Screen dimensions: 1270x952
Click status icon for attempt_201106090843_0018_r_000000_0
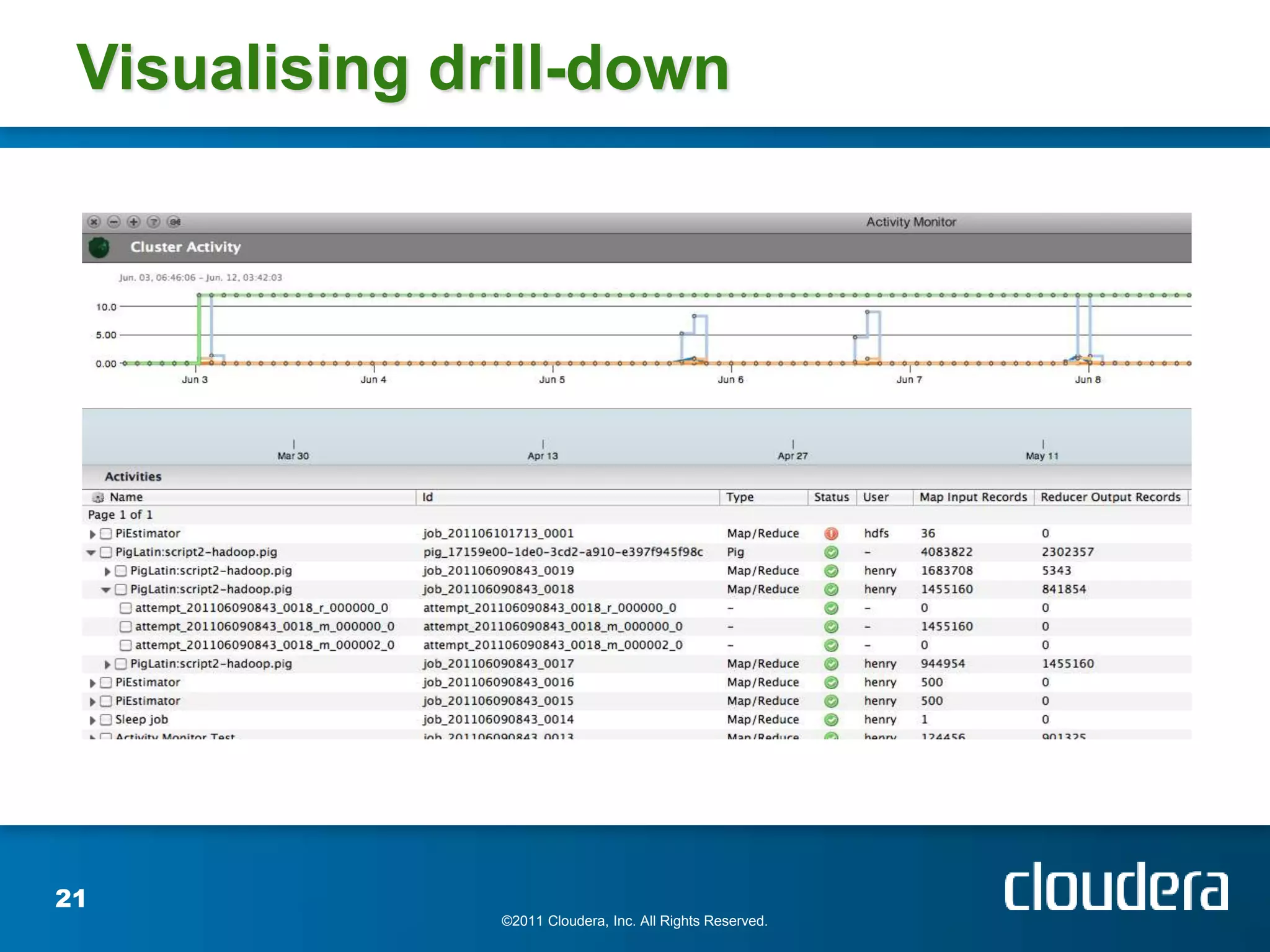(x=832, y=608)
